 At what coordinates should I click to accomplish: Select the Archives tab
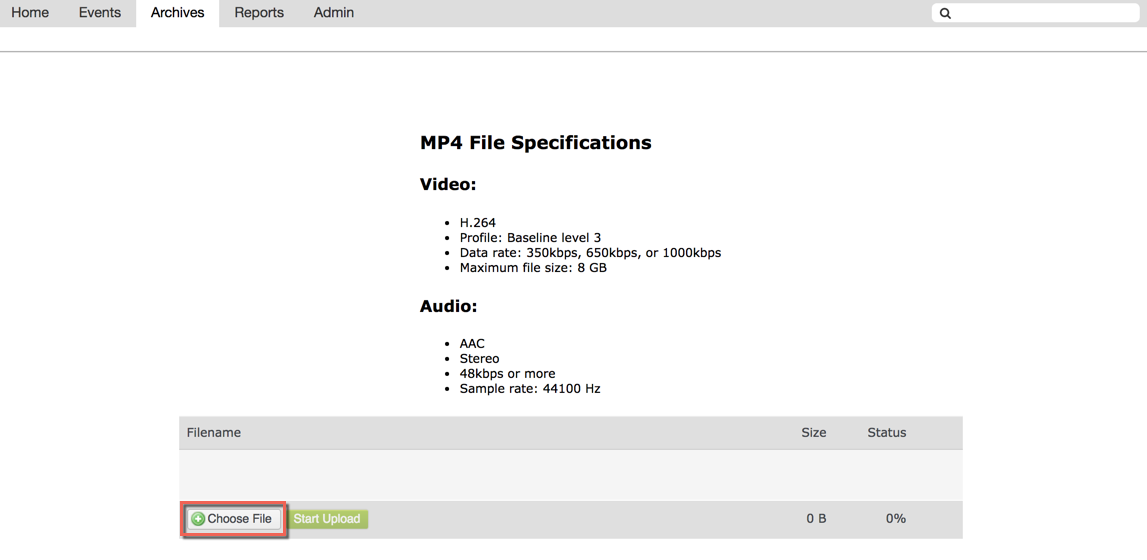click(x=178, y=13)
